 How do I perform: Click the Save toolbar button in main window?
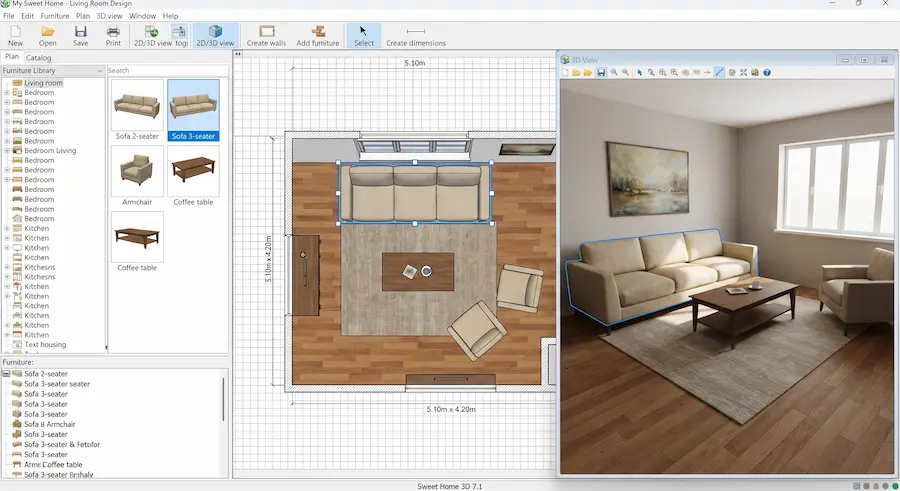tap(80, 36)
